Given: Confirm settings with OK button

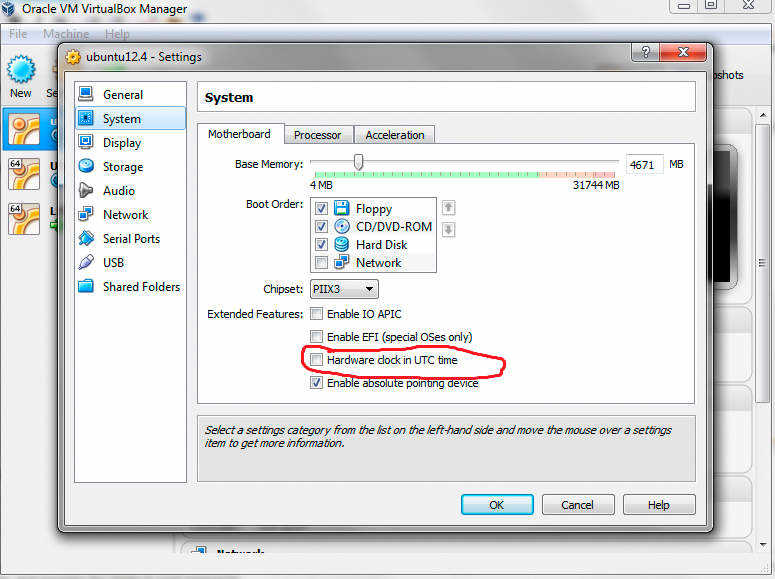Looking at the screenshot, I should pos(497,505).
